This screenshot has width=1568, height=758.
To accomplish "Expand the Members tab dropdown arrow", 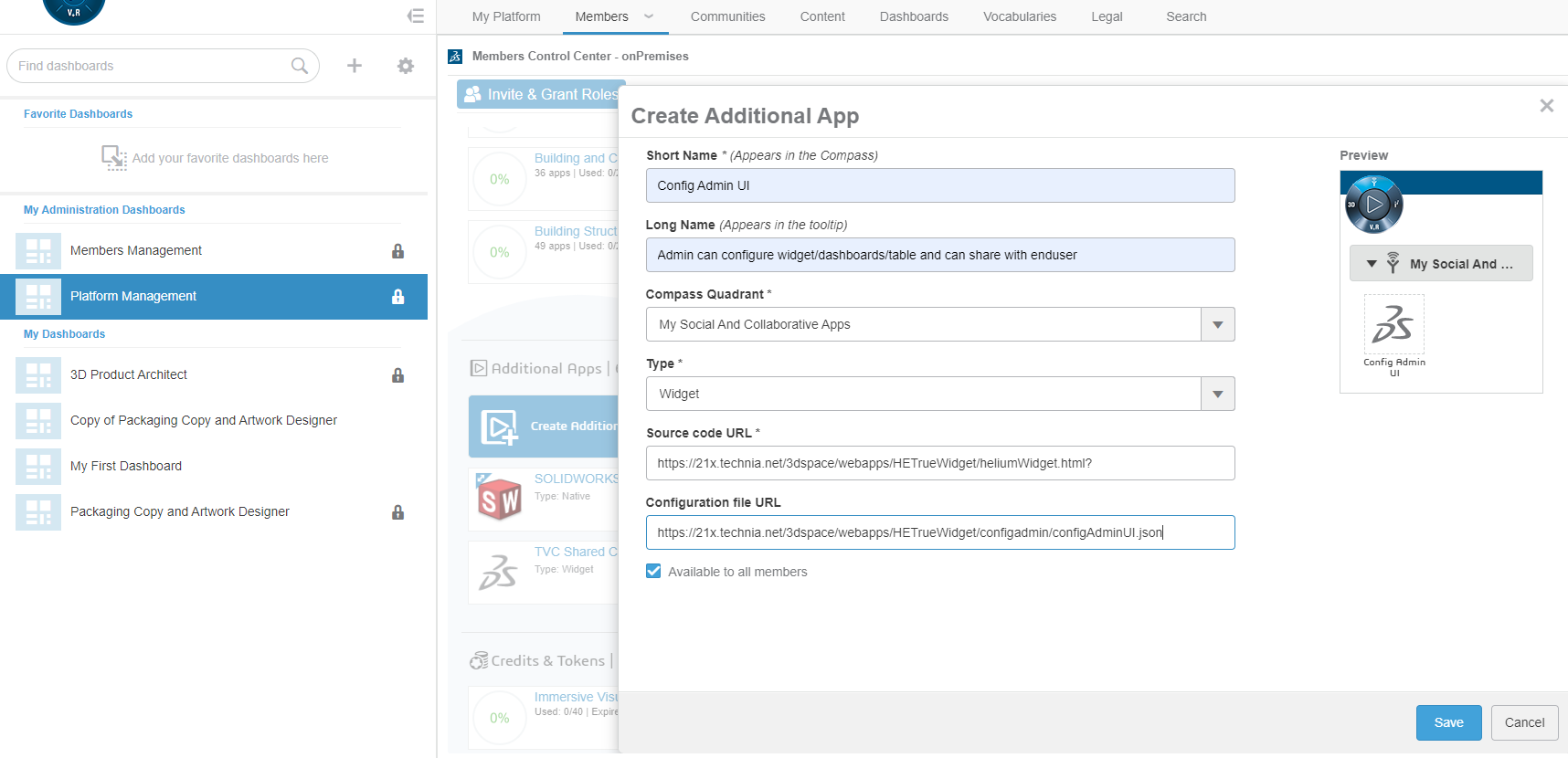I will tap(649, 16).
